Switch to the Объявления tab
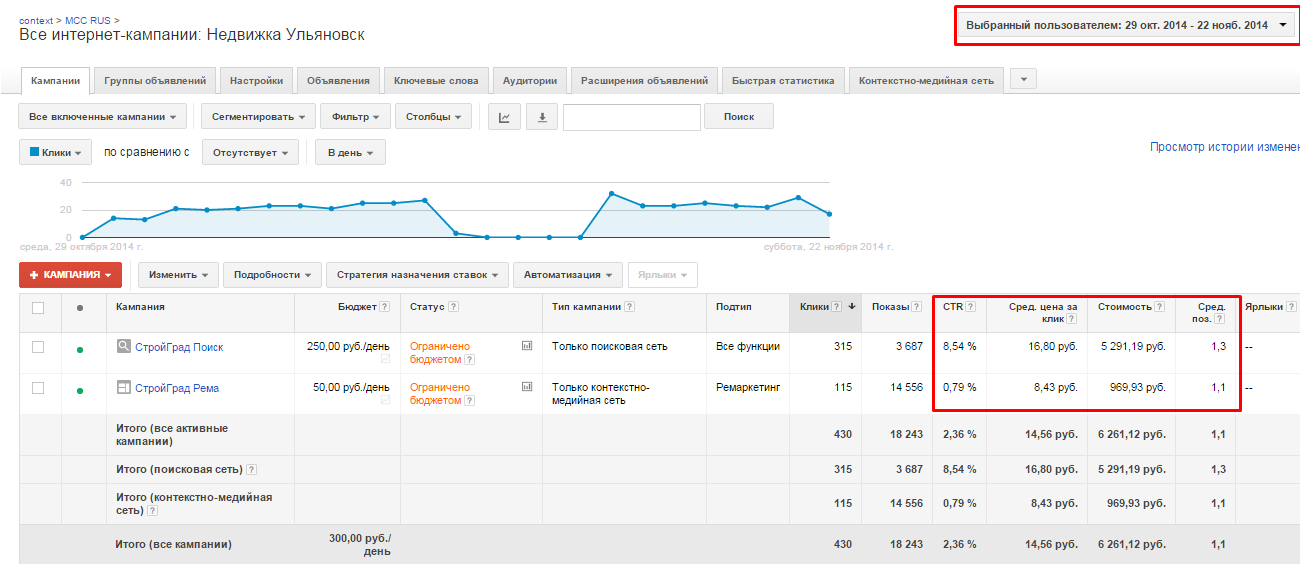Viewport: 1300px width, 564px height. coord(338,81)
